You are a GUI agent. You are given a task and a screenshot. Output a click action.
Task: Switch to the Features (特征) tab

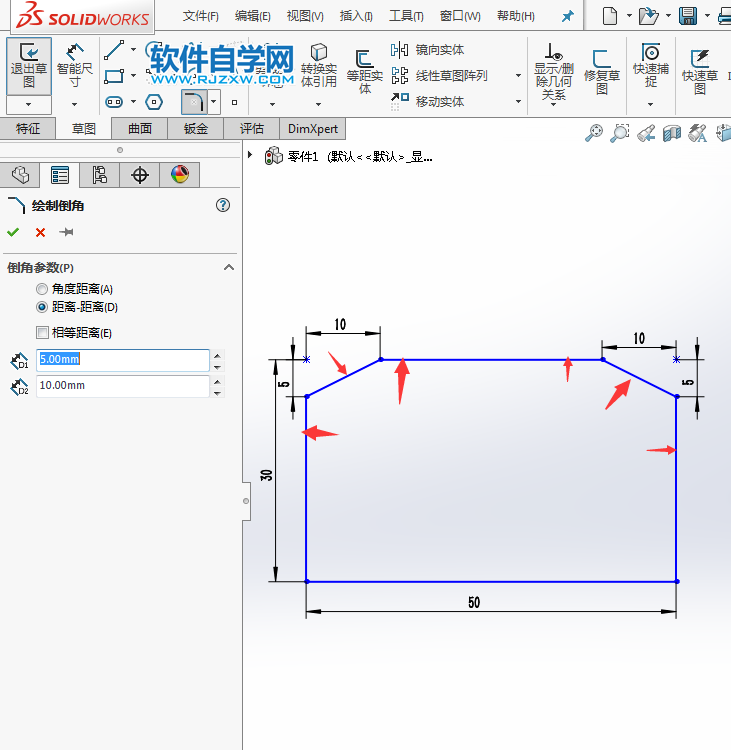coord(28,129)
